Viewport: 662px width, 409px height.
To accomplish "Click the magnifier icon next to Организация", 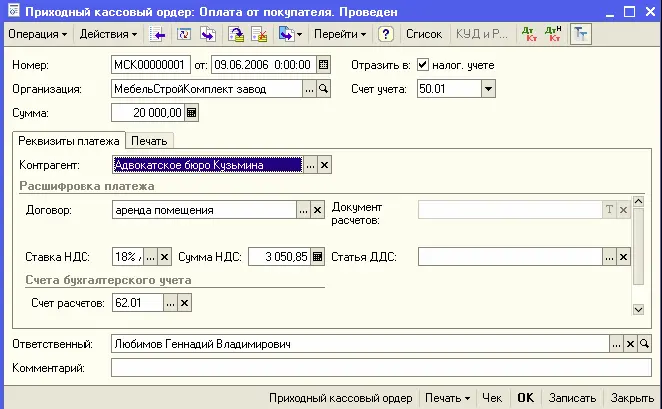I will (x=323, y=89).
